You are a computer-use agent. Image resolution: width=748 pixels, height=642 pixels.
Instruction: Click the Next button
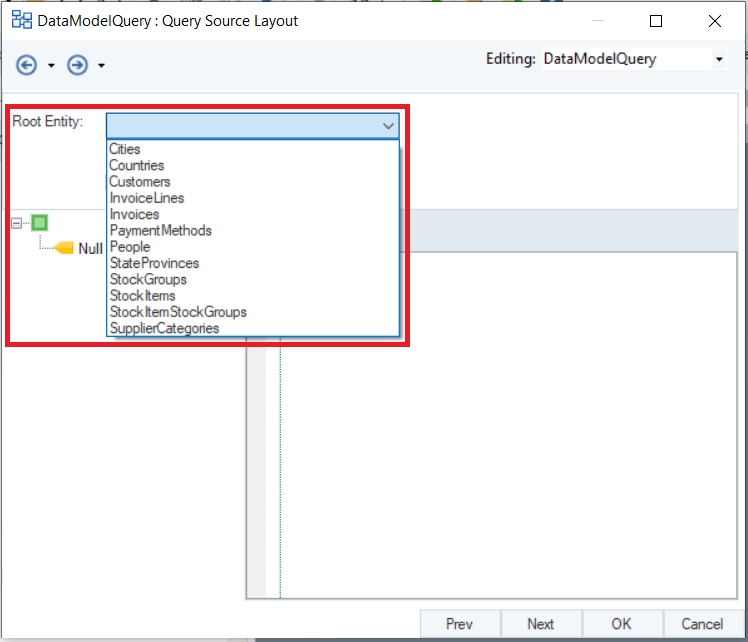[x=541, y=624]
